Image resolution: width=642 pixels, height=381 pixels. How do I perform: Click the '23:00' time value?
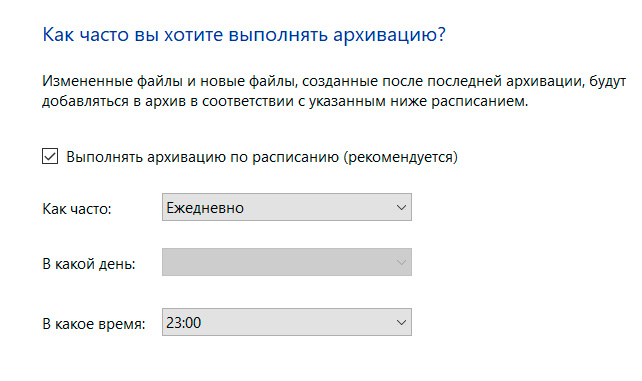183,323
